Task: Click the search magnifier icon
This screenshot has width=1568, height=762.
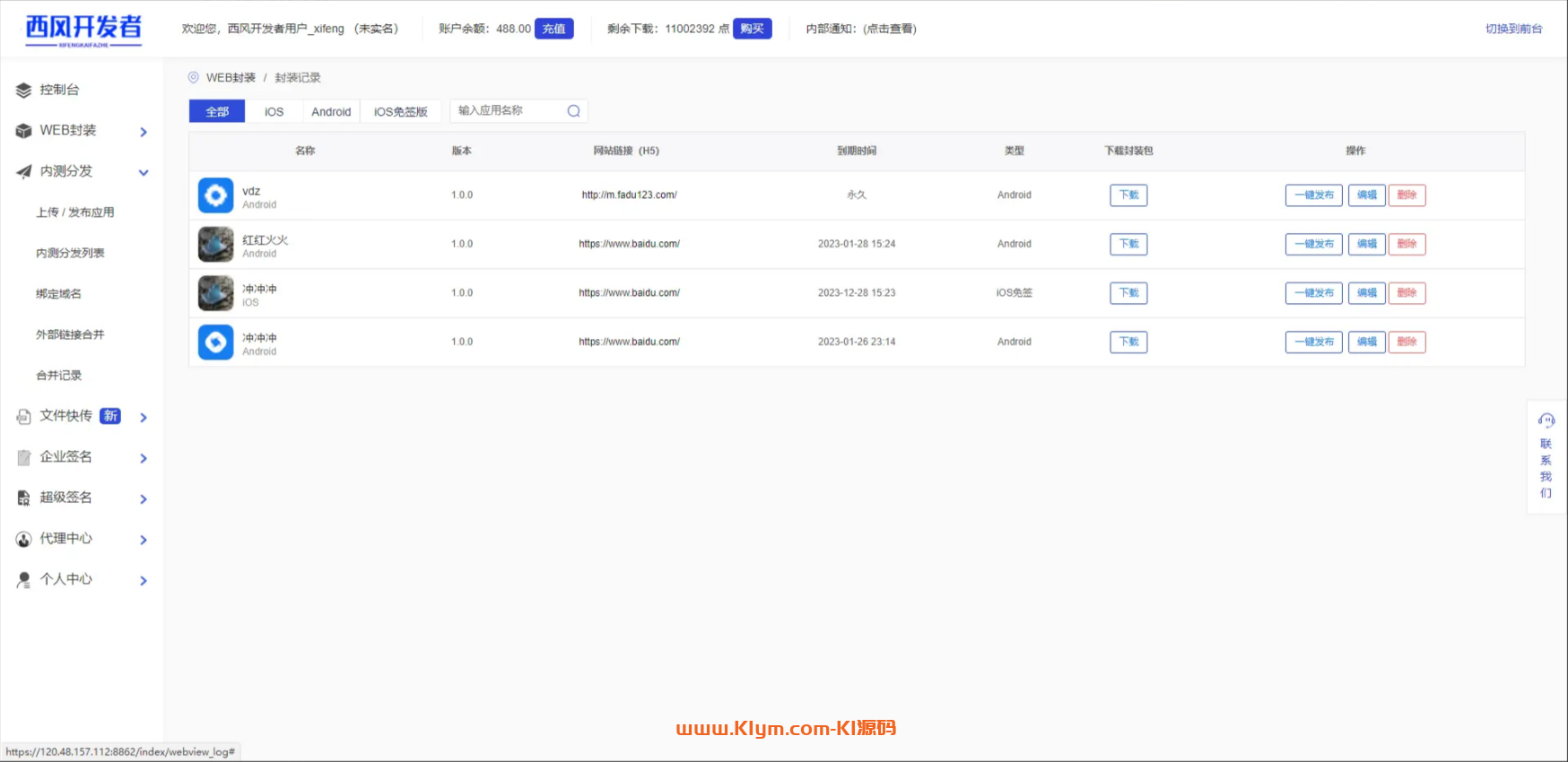Action: tap(573, 111)
